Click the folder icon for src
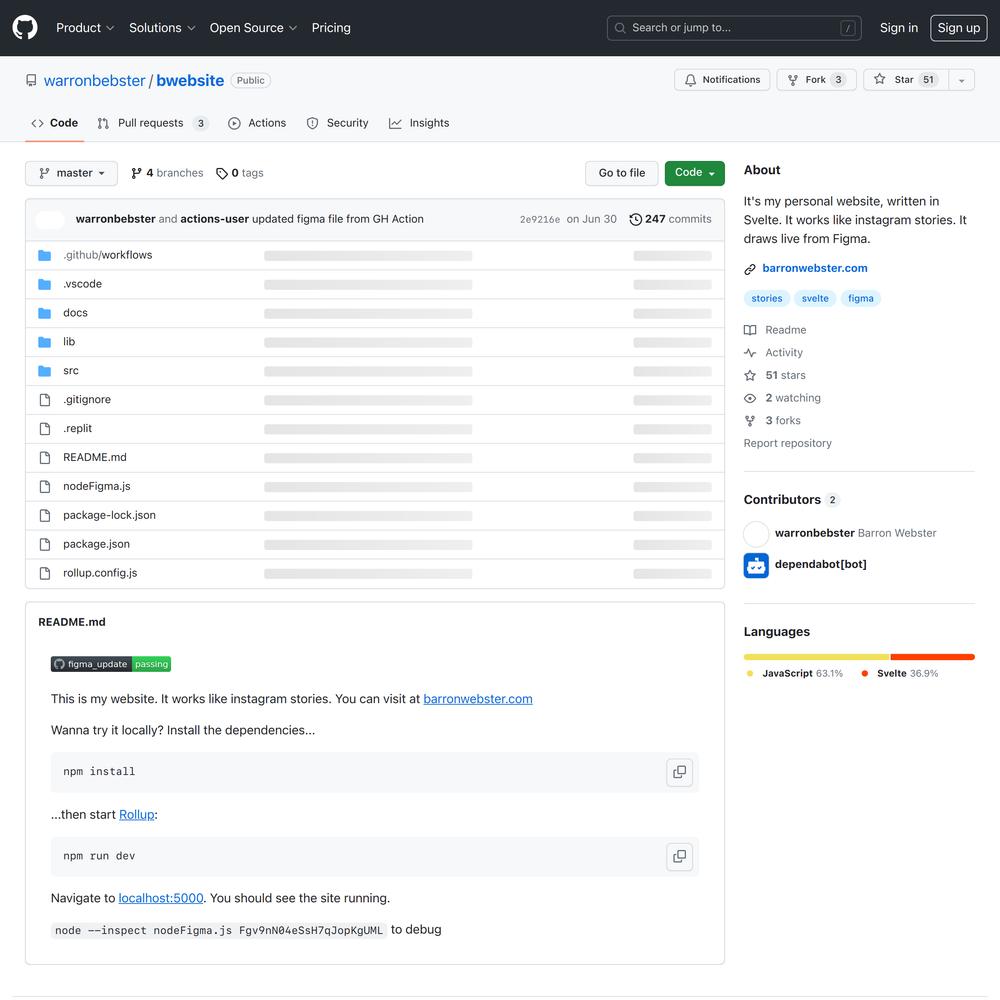Screen dimensions: 1000x1000 [x=45, y=371]
